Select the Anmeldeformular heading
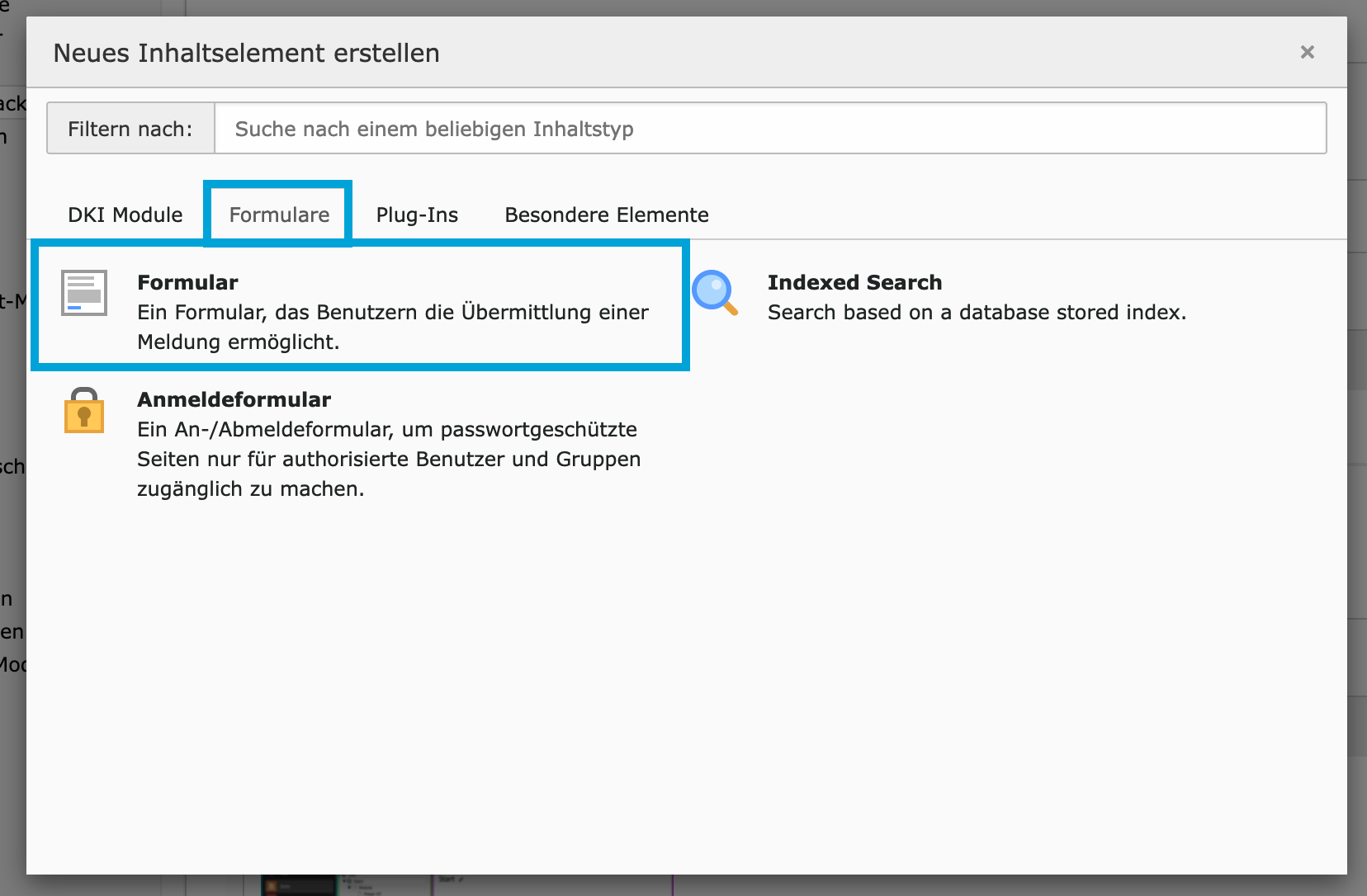 (234, 399)
